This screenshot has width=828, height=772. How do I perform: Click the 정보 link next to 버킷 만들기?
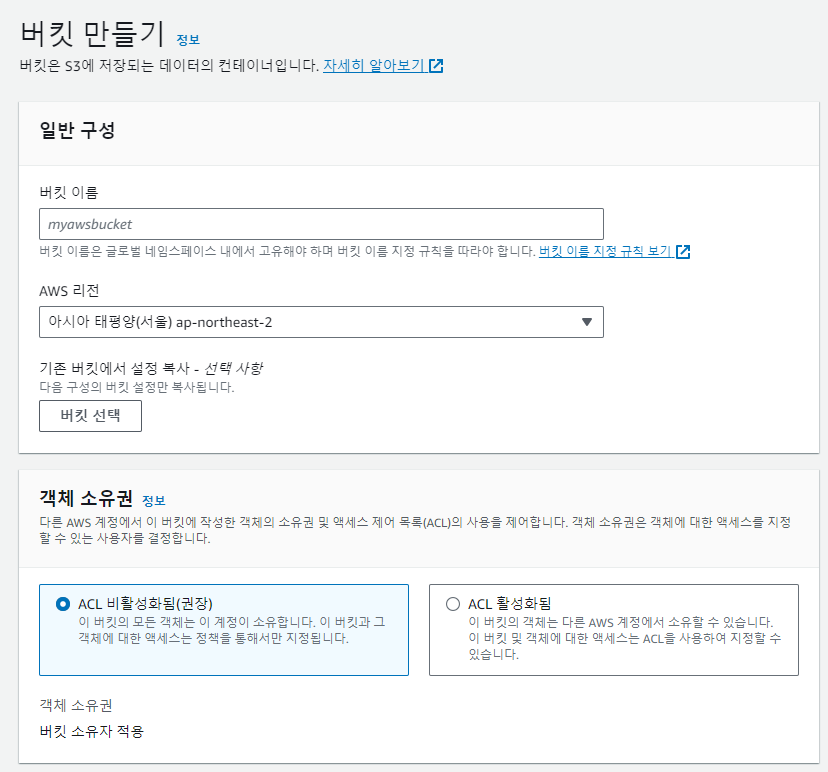(188, 40)
